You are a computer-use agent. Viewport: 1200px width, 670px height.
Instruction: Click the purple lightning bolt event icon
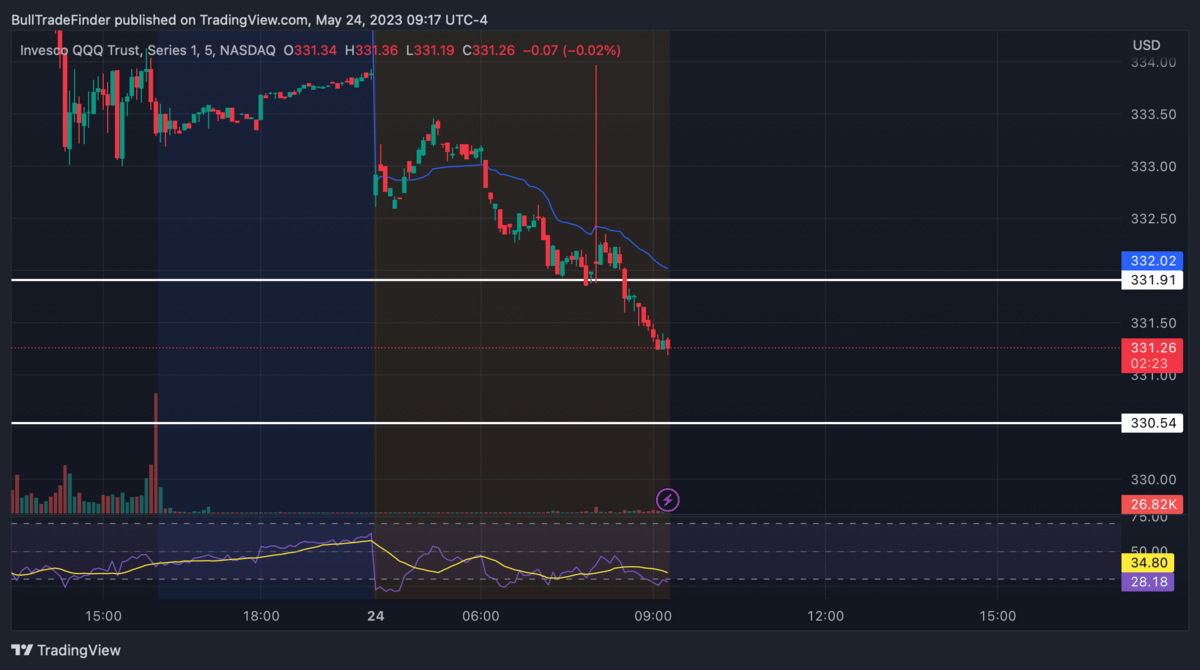(669, 499)
